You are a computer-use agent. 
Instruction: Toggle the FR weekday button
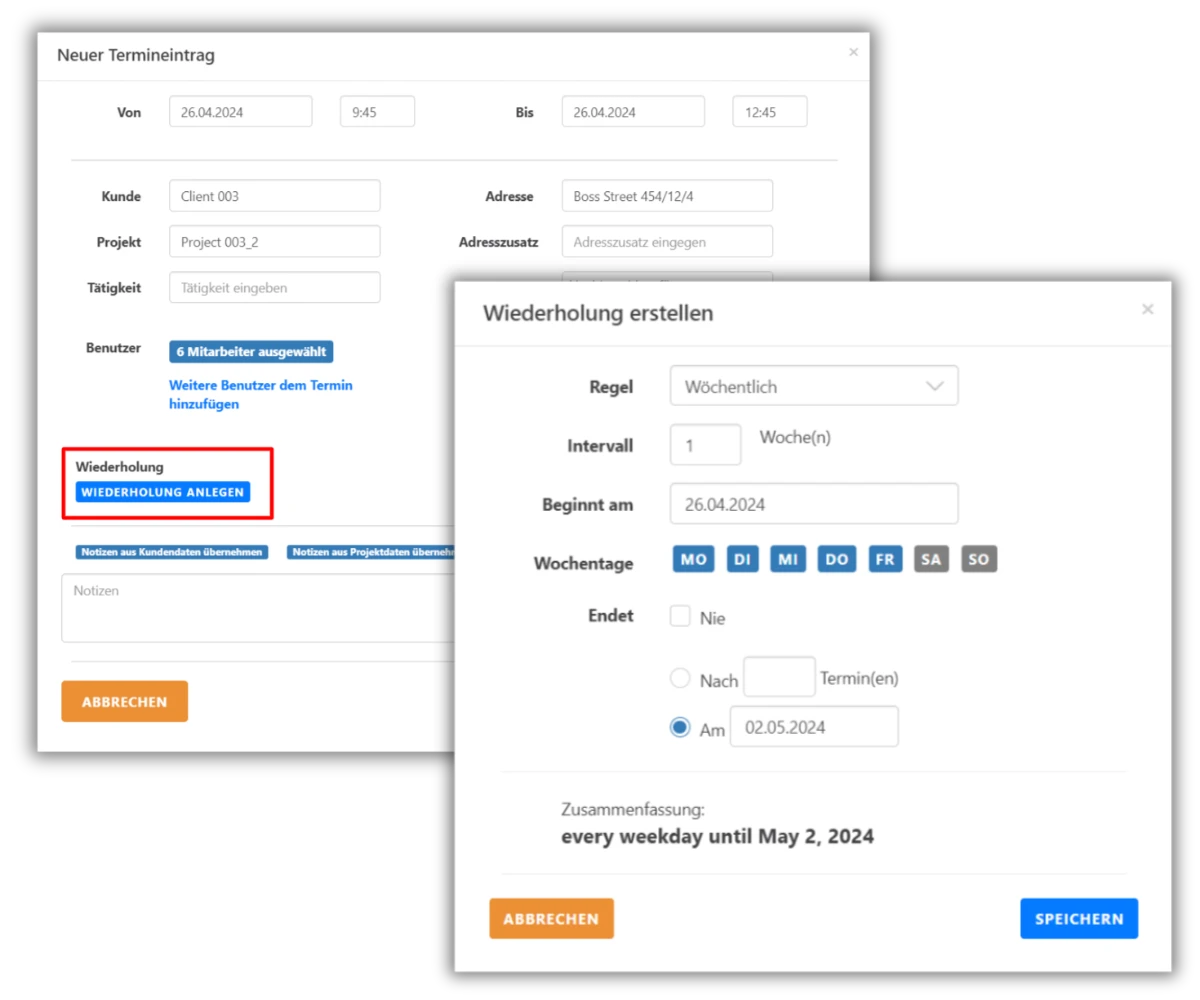pyautogui.click(x=885, y=559)
